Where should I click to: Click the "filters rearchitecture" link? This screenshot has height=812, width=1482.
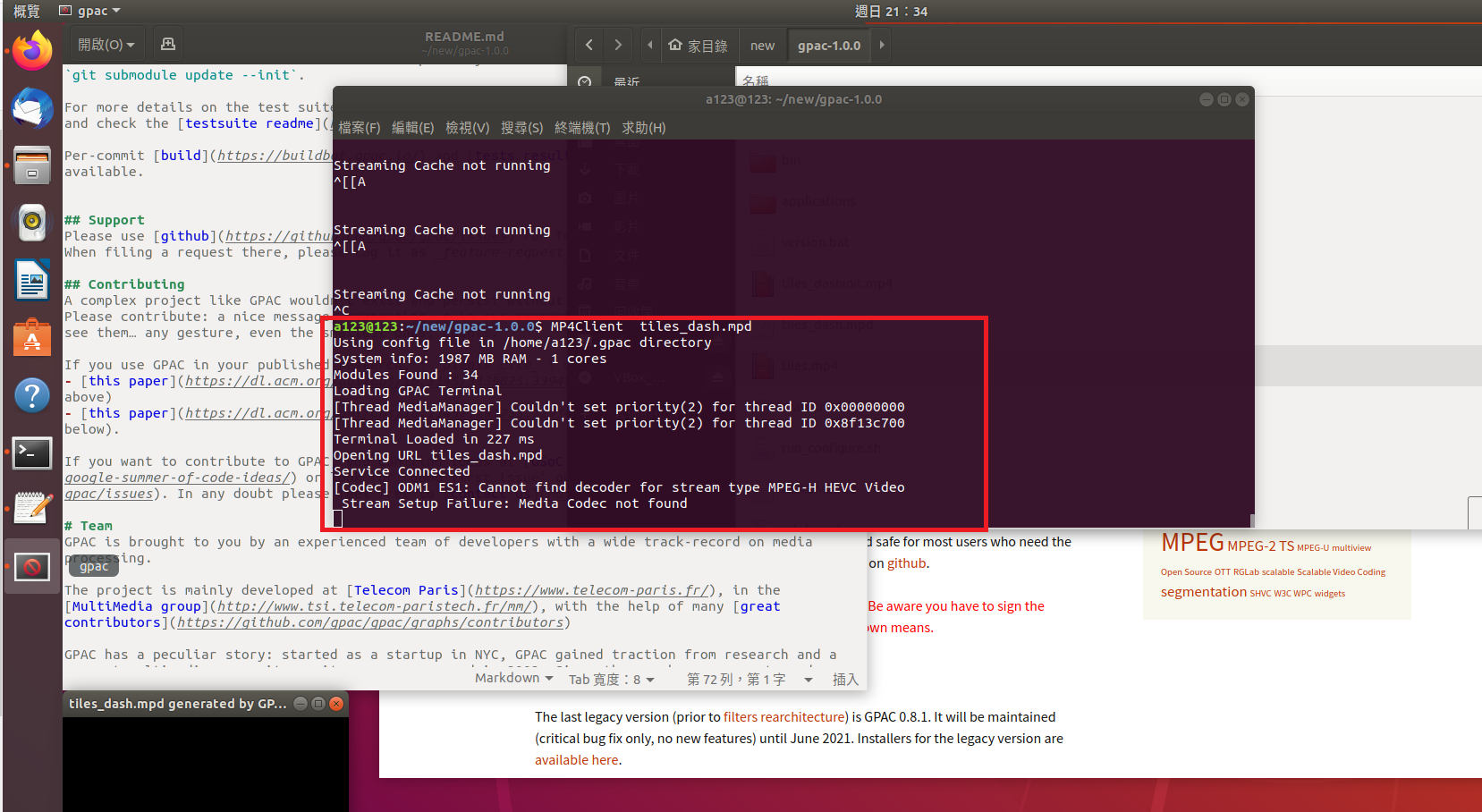pos(784,716)
